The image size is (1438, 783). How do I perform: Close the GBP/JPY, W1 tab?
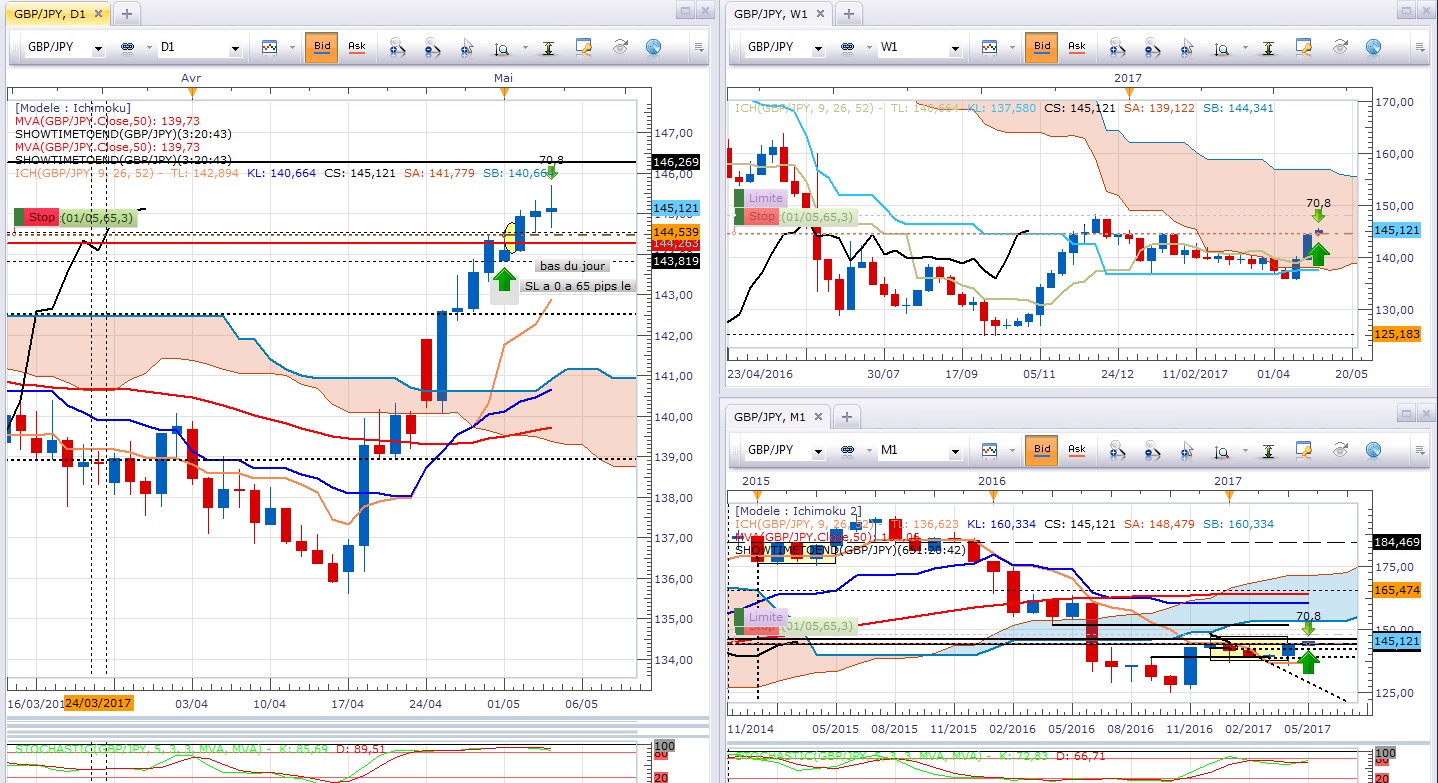(821, 14)
